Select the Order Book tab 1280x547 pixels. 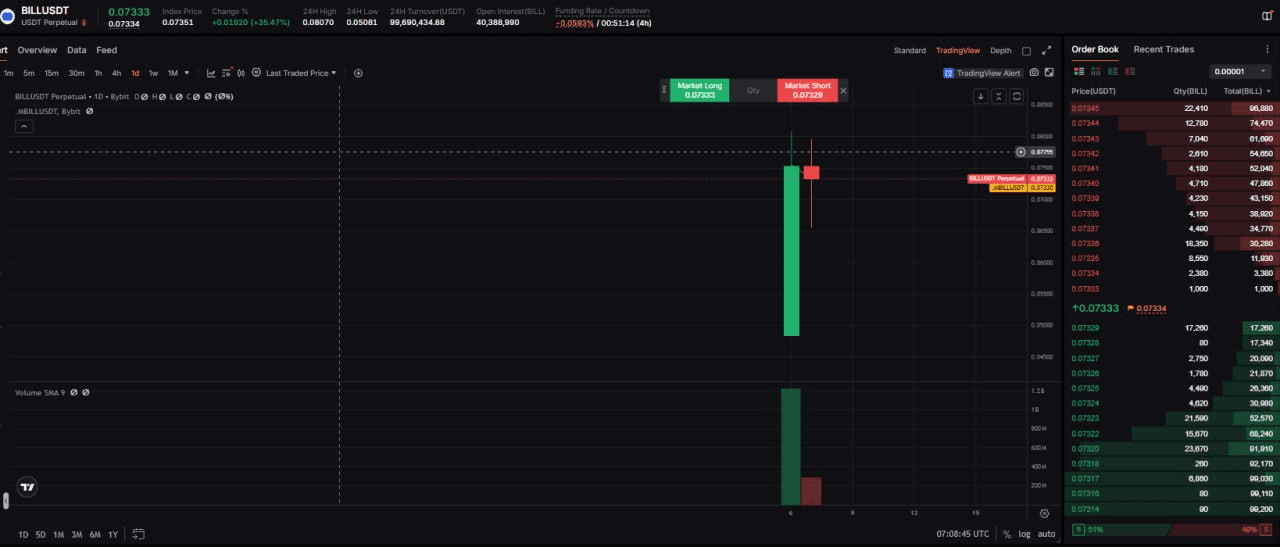click(x=1095, y=49)
